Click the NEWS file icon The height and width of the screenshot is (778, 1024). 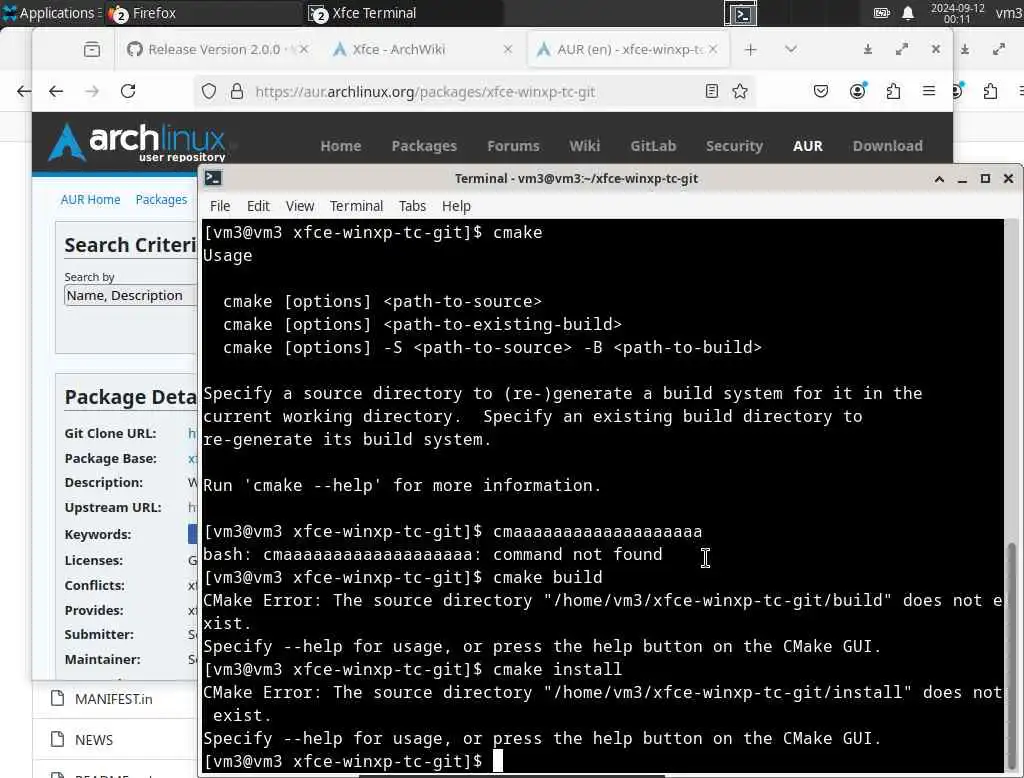57,739
